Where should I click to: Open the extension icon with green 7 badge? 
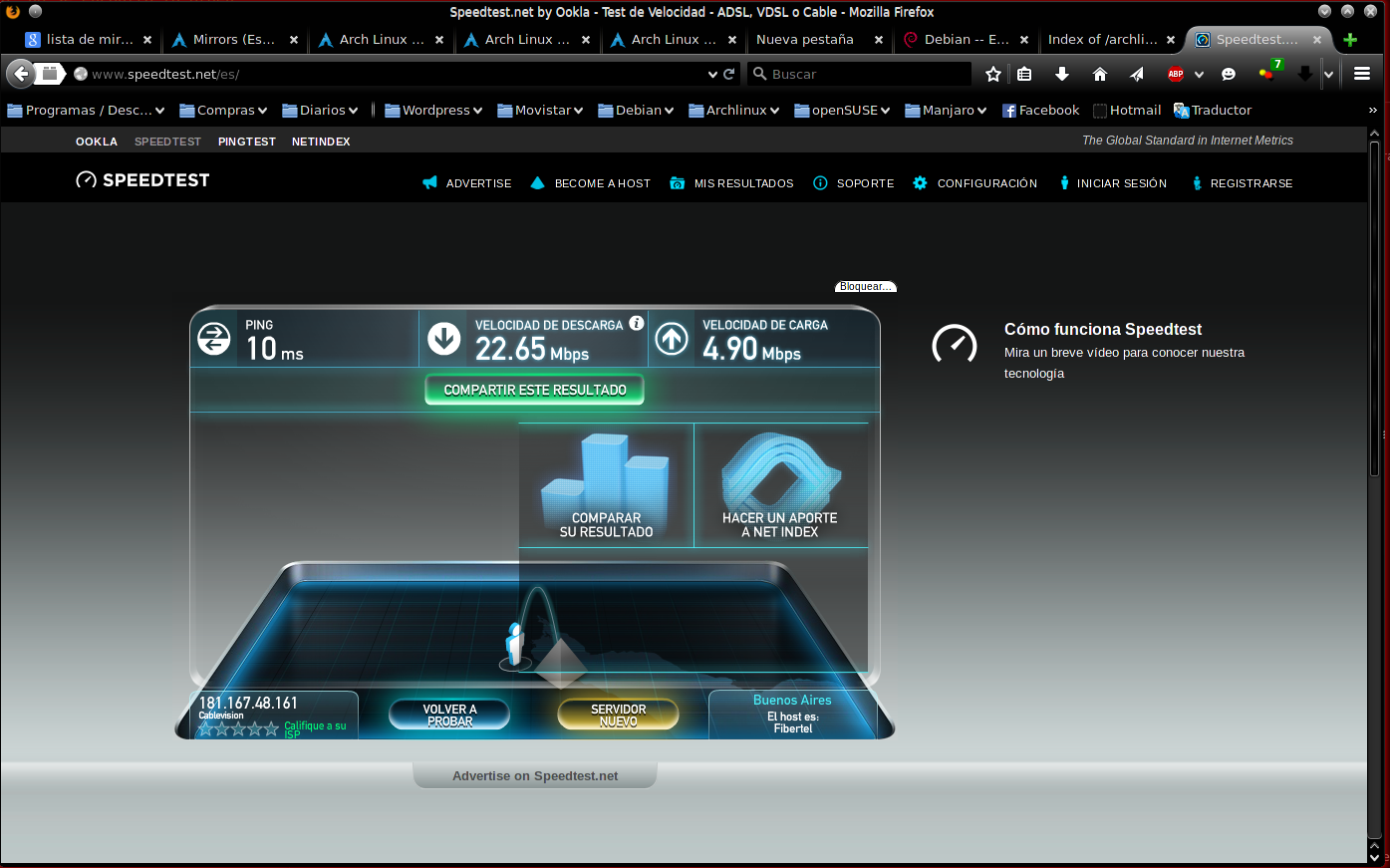(x=1269, y=72)
